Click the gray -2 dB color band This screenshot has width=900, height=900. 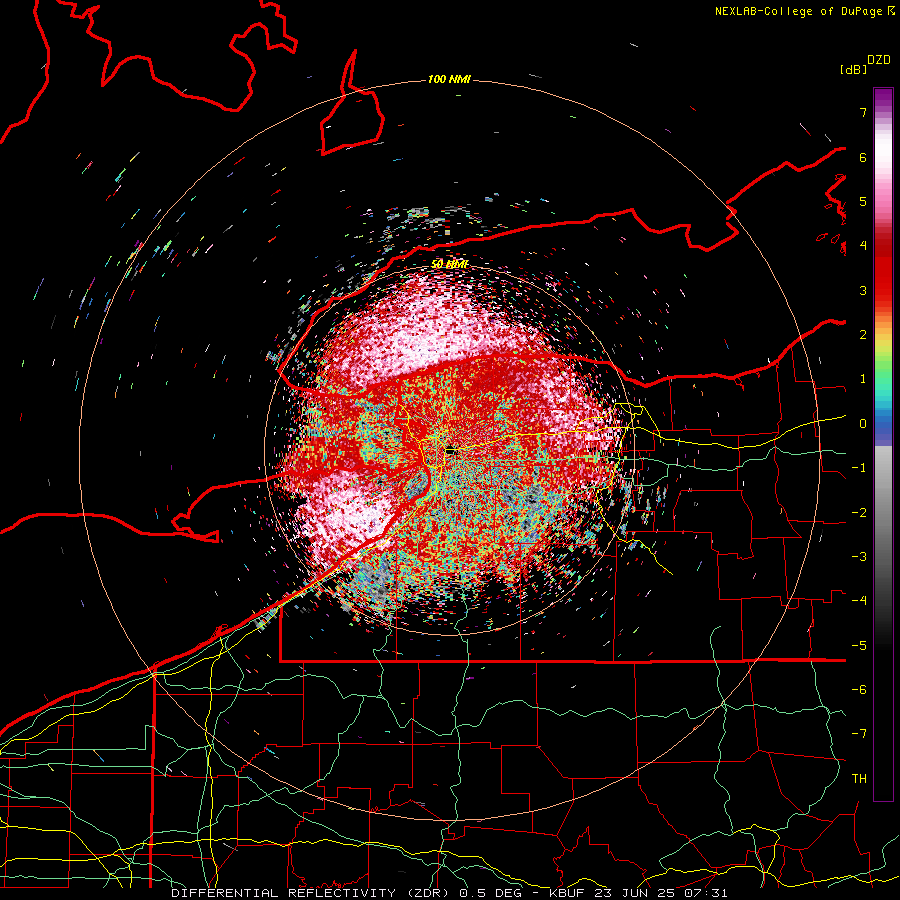[x=883, y=513]
